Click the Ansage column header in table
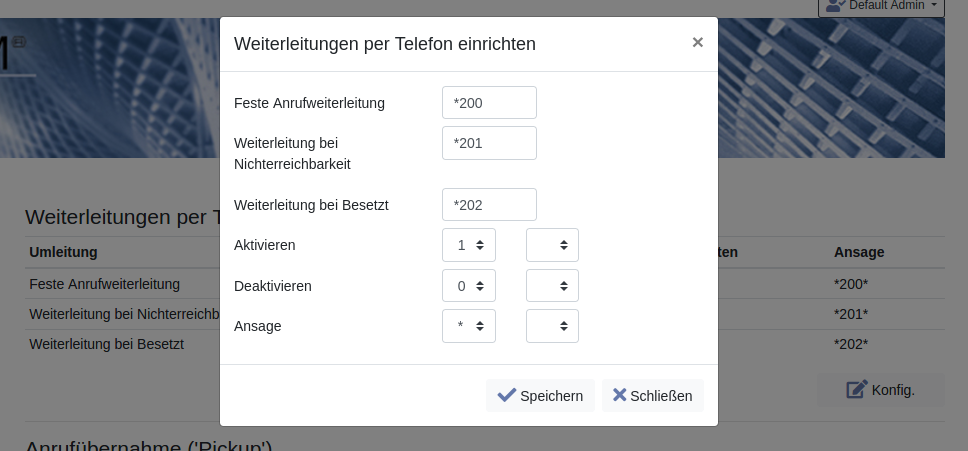This screenshot has width=968, height=451. (859, 252)
